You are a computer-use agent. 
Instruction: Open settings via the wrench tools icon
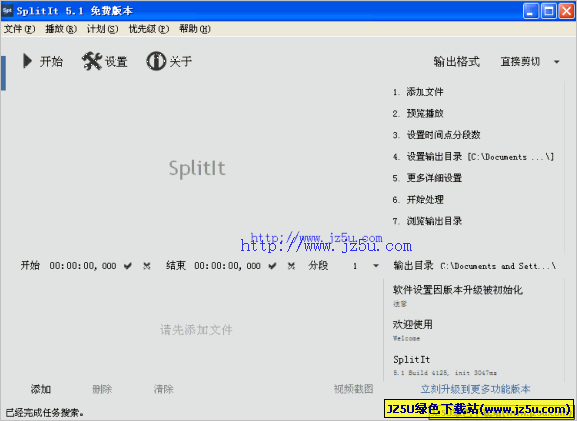point(92,61)
